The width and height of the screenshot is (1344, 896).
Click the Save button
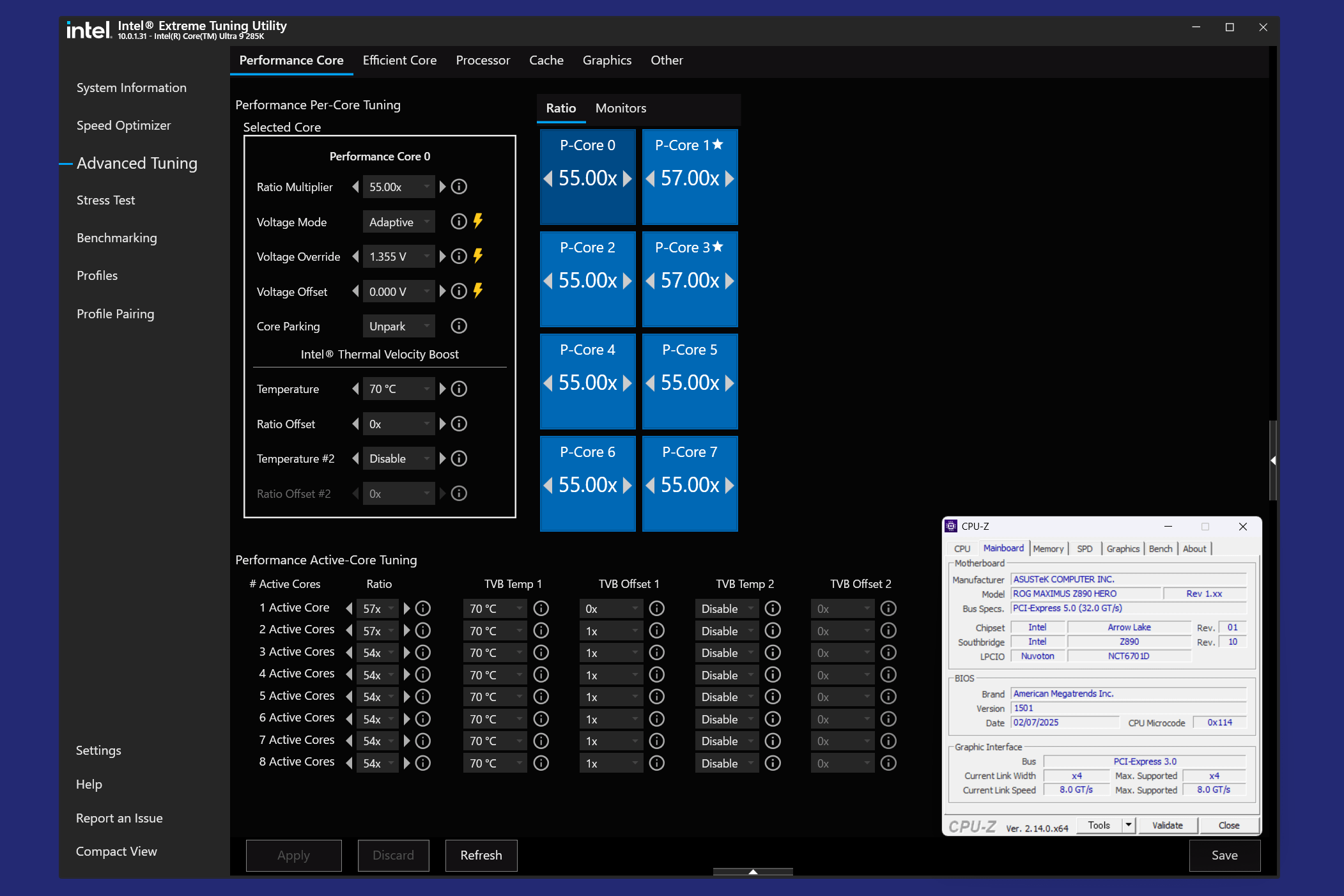[x=1224, y=855]
